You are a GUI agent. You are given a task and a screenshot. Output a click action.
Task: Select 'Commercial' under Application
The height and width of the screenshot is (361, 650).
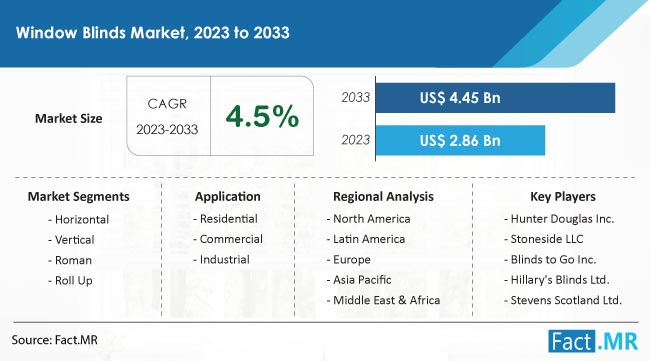click(231, 239)
